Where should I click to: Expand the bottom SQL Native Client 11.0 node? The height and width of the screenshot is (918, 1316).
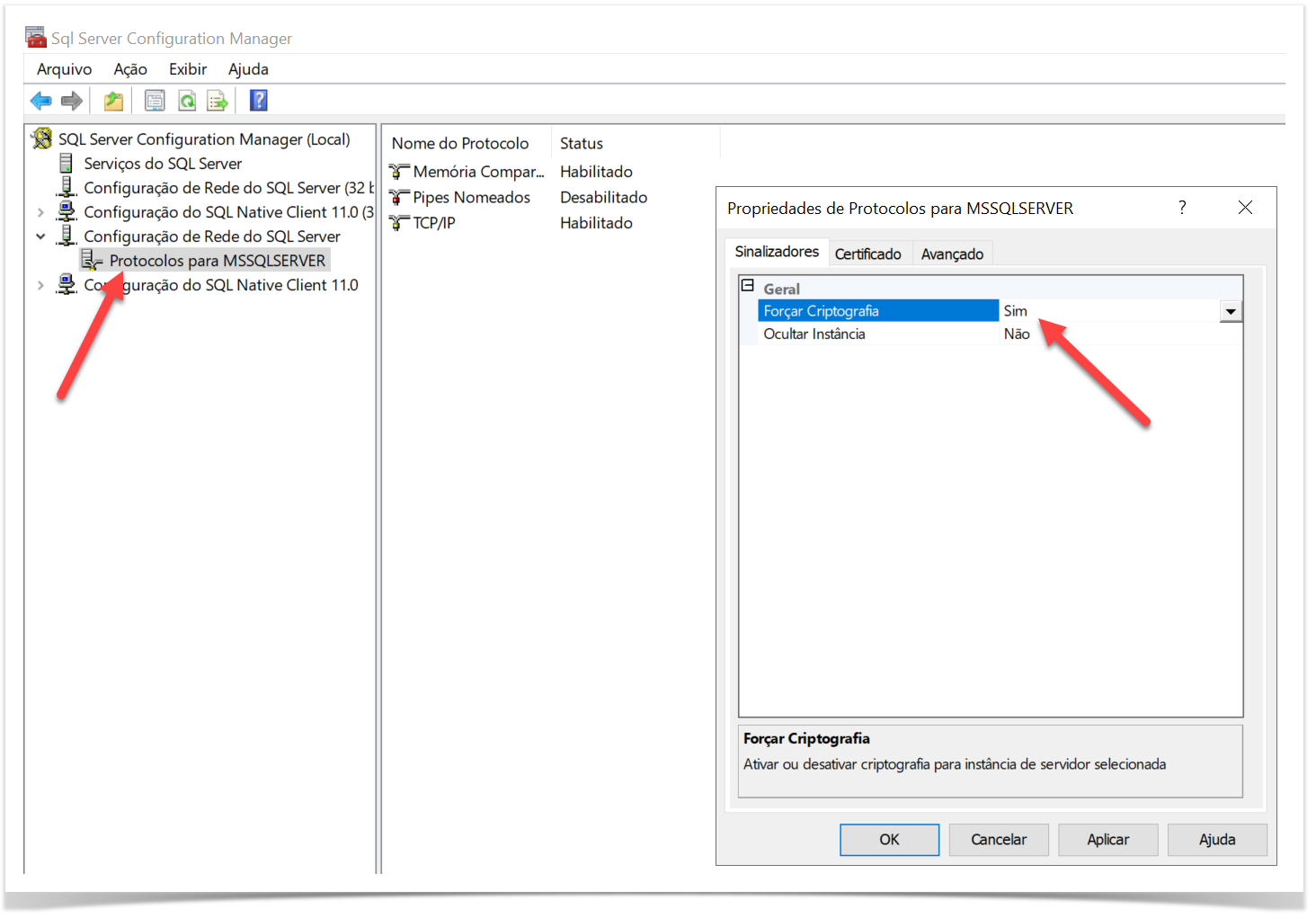[x=40, y=285]
